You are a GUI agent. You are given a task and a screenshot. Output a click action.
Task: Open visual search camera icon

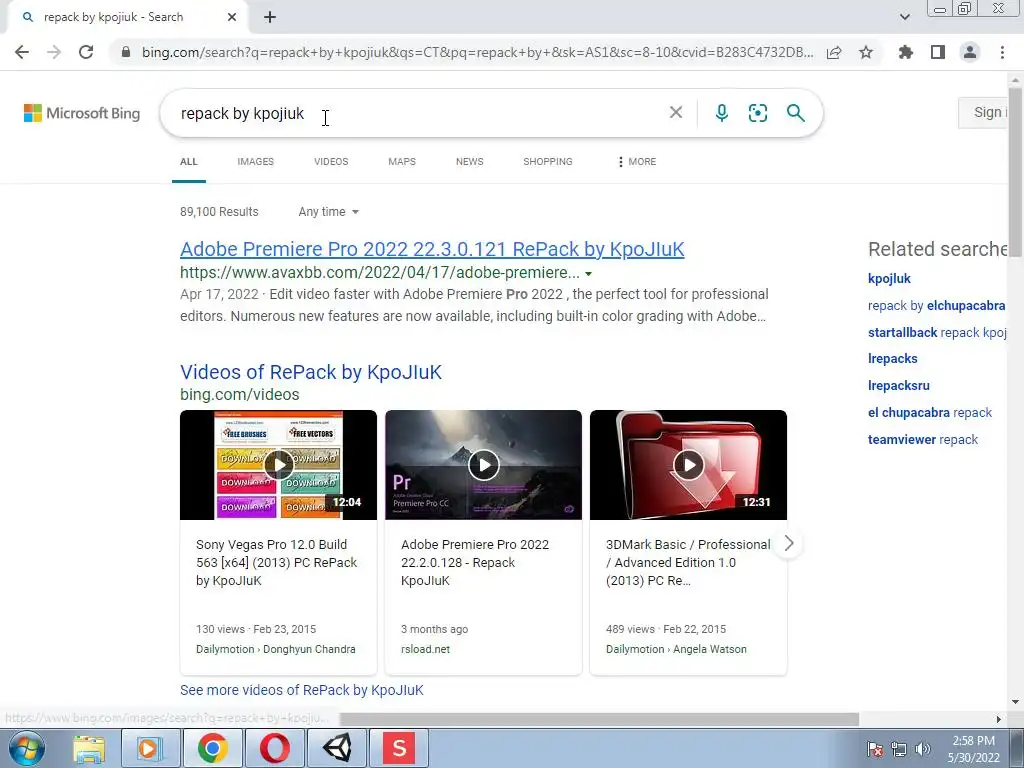(758, 113)
